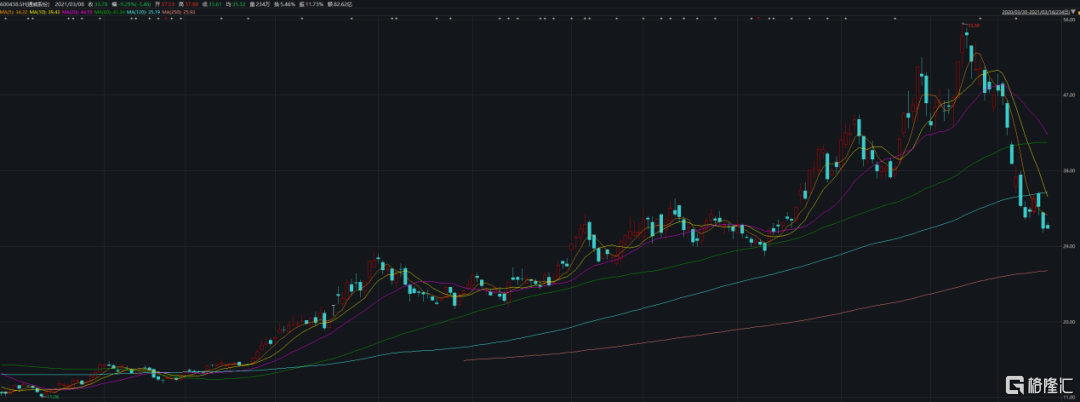Select the MA(60) 45.34 indicator label
Image resolution: width=1080 pixels, height=402 pixels.
coord(110,12)
